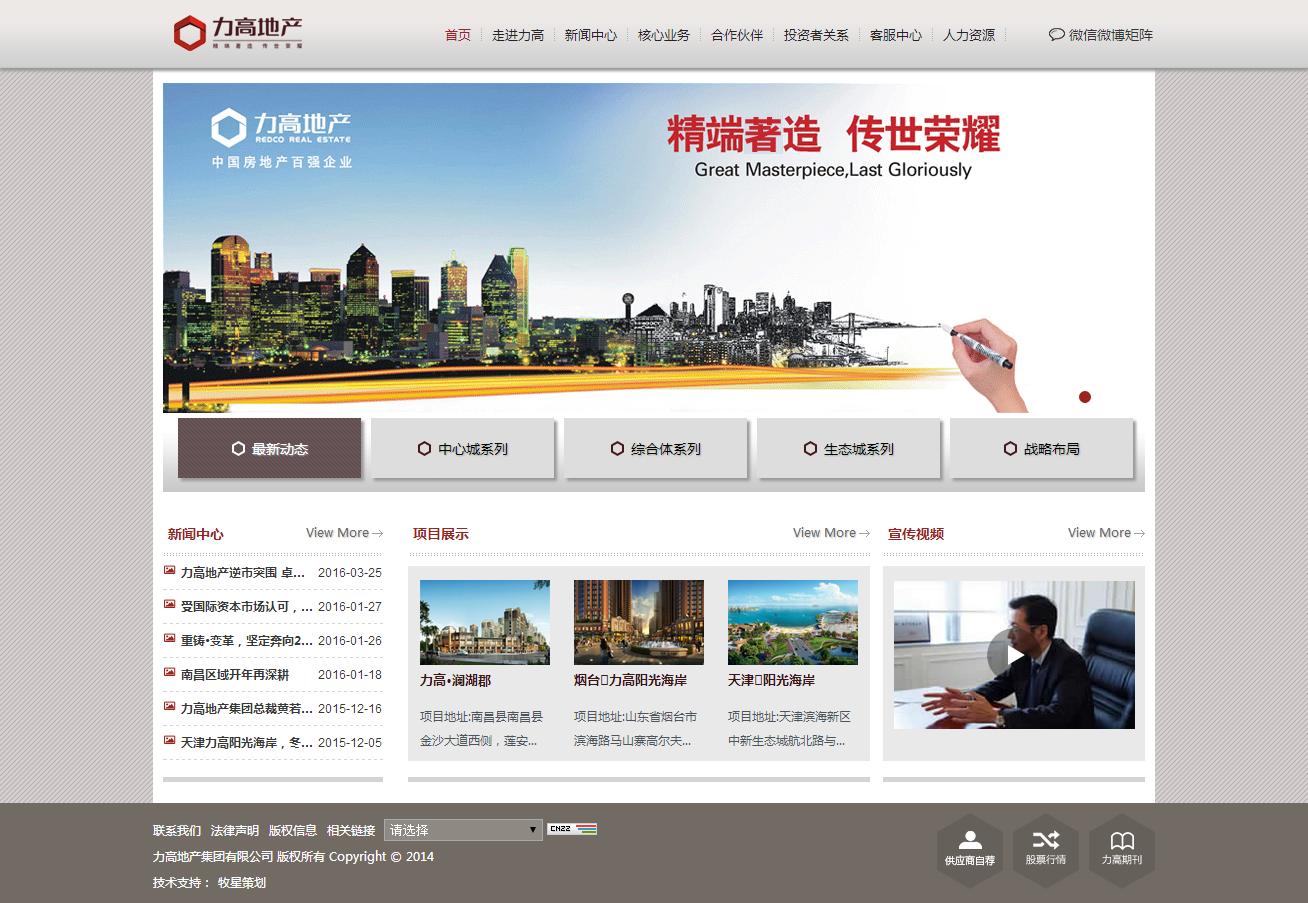Select the 最新动态 tab
The height and width of the screenshot is (903, 1308).
[269, 448]
